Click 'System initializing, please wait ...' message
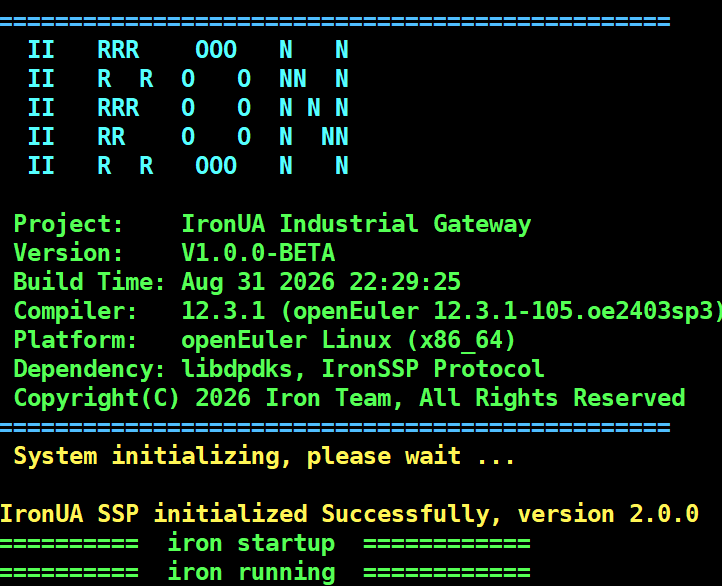722x586 pixels. (264, 456)
